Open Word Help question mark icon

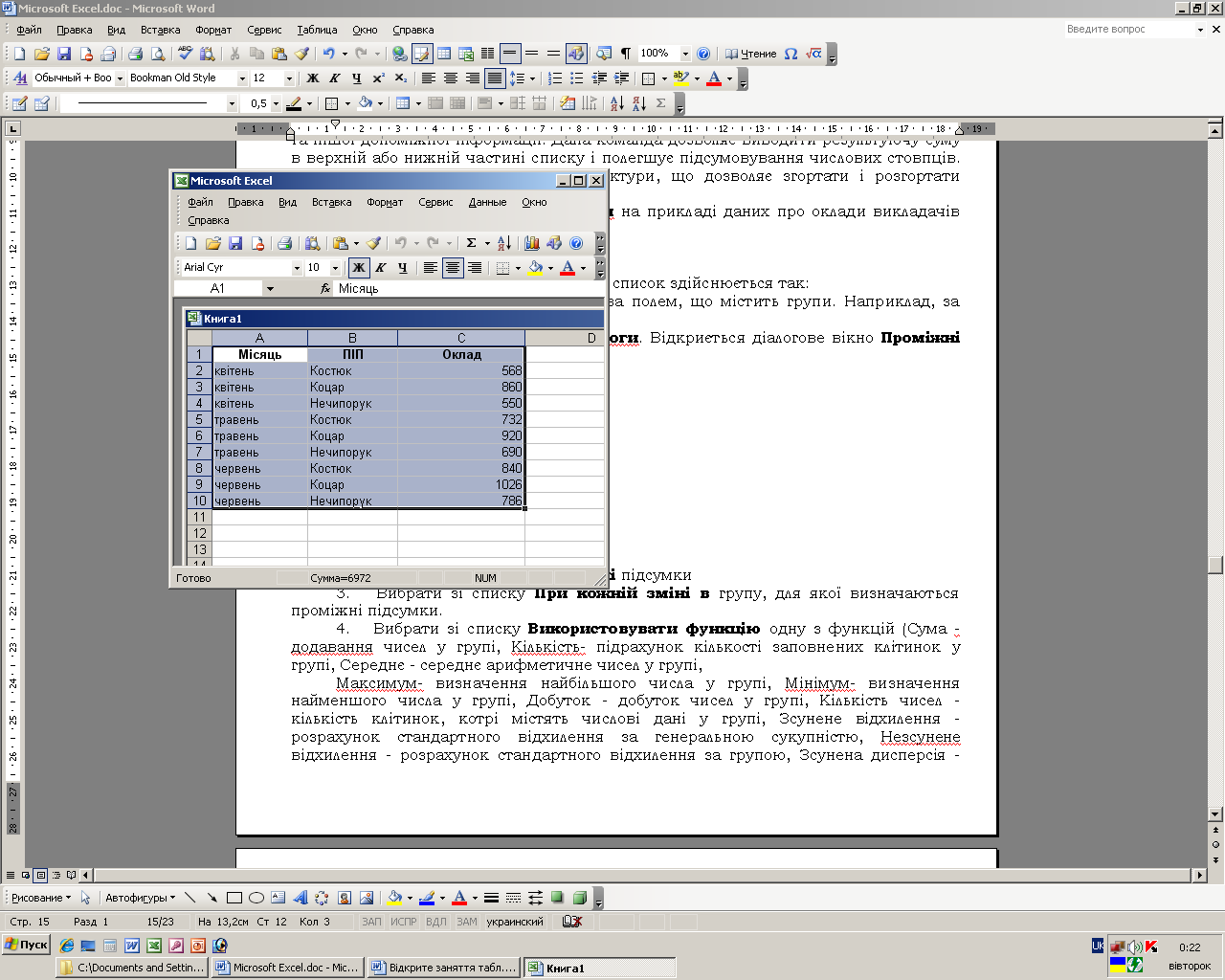pos(703,54)
